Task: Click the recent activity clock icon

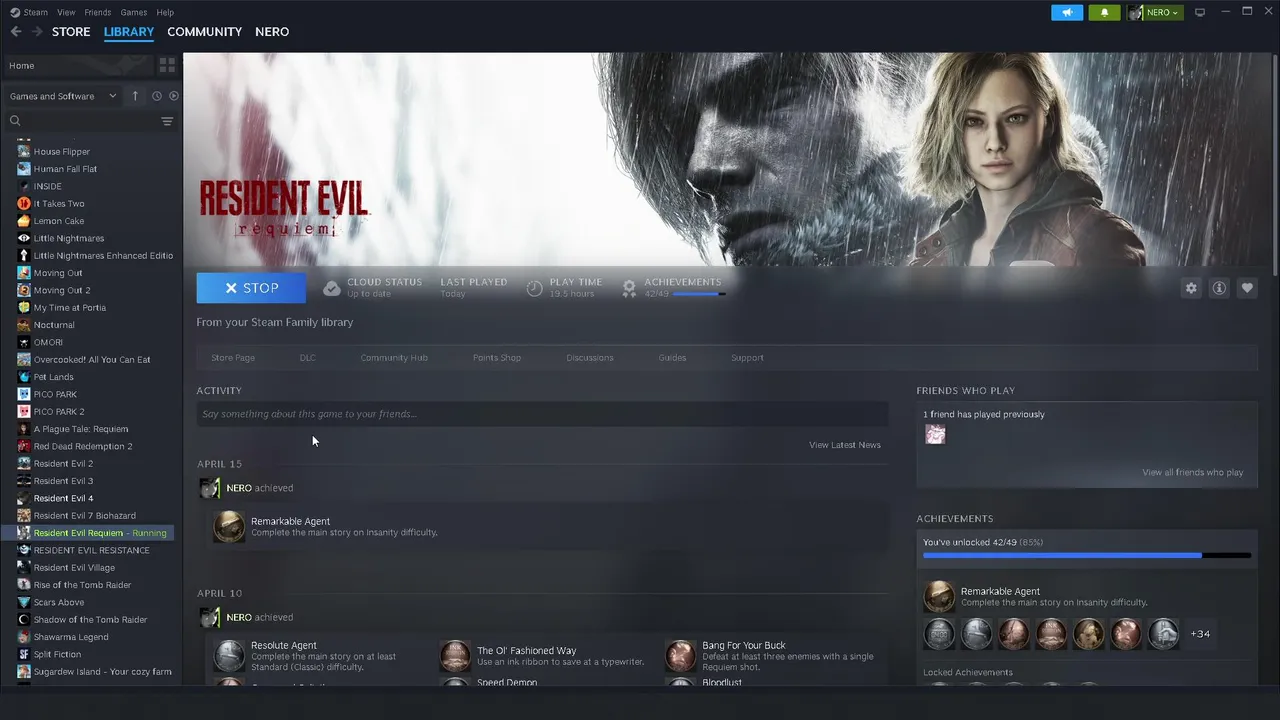Action: coord(157,96)
